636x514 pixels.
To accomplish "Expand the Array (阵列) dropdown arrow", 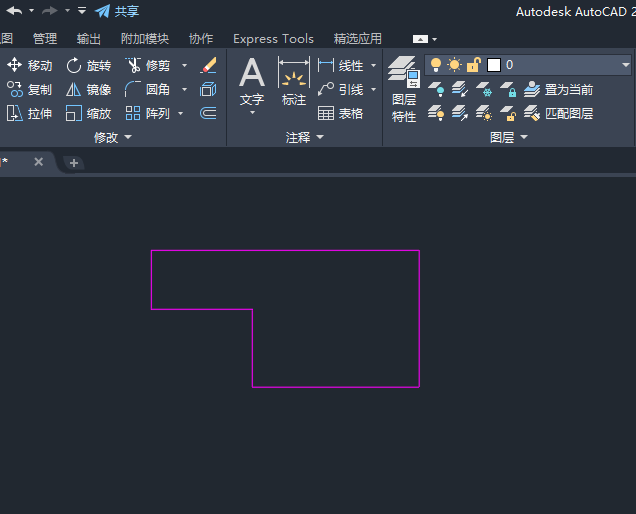I will 180,113.
